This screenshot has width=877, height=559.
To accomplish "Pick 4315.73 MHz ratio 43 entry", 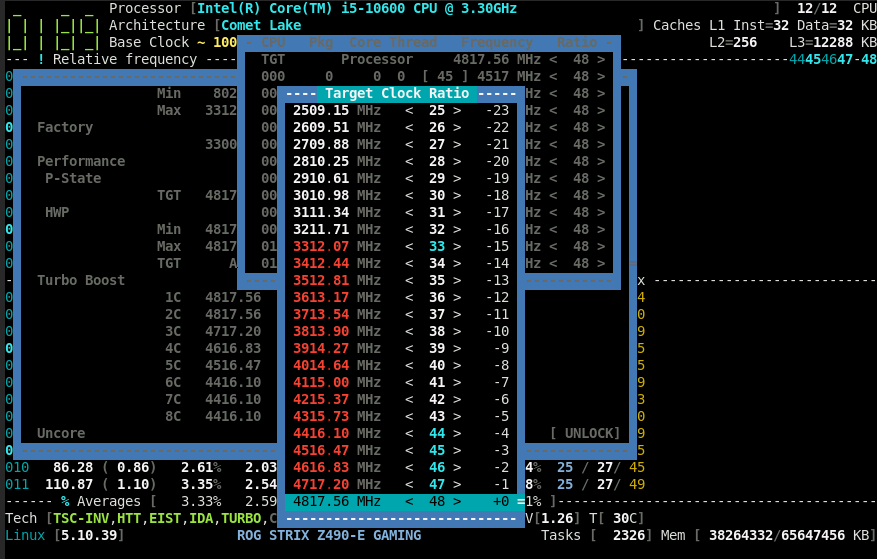I will pyautogui.click(x=401, y=416).
